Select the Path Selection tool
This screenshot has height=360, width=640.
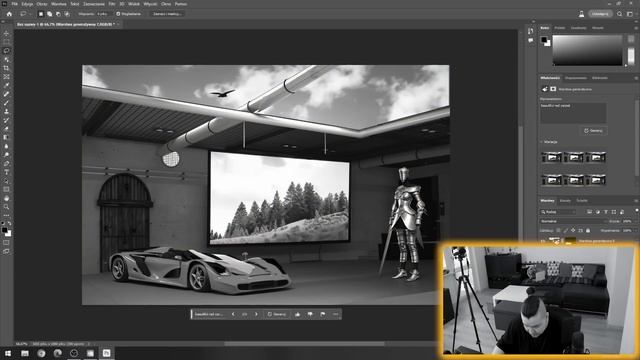coord(6,180)
